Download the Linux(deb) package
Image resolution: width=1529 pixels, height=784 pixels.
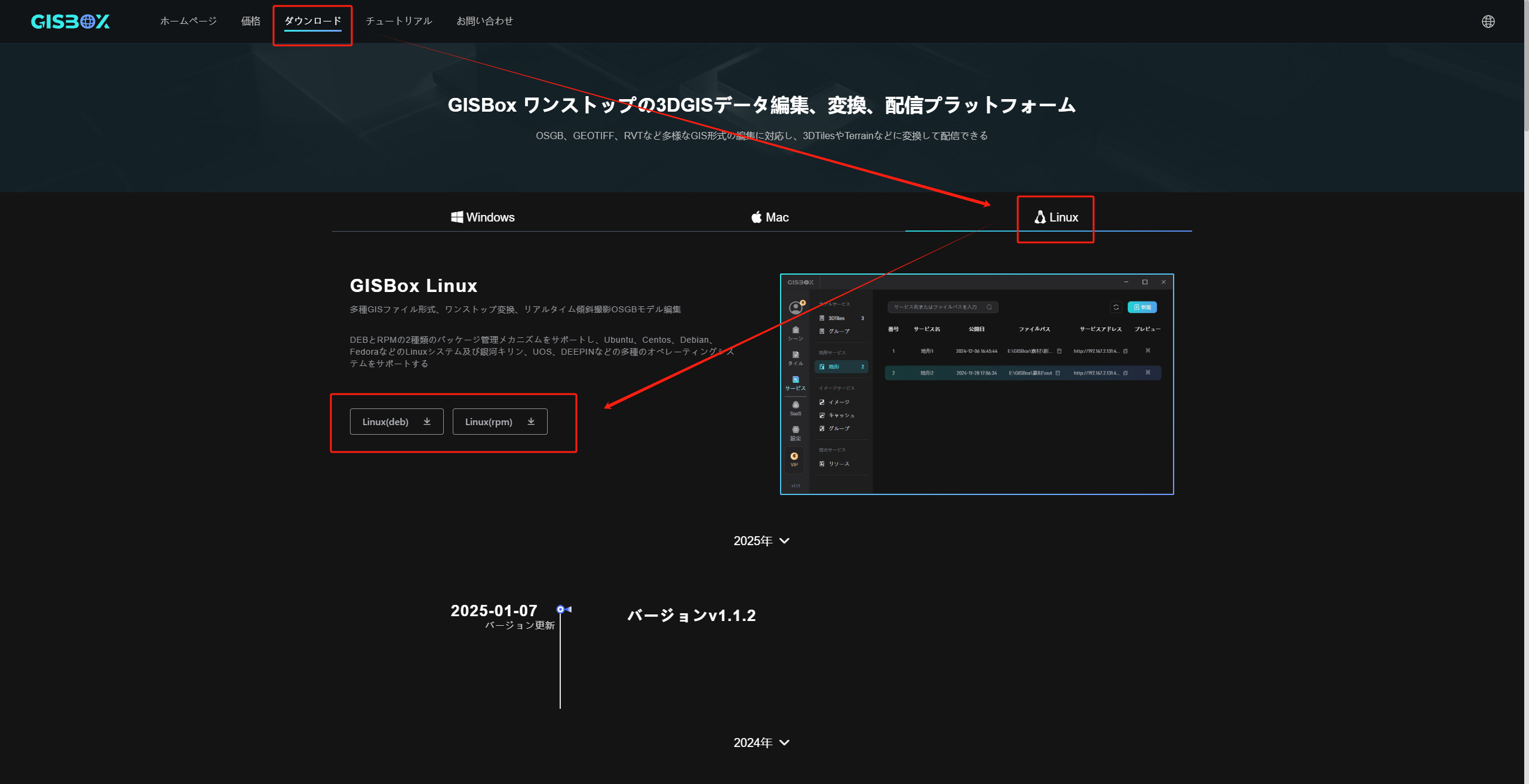(397, 422)
